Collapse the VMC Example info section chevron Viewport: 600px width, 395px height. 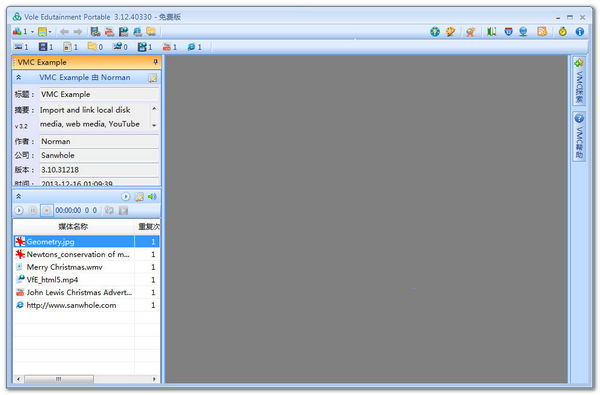[18, 78]
